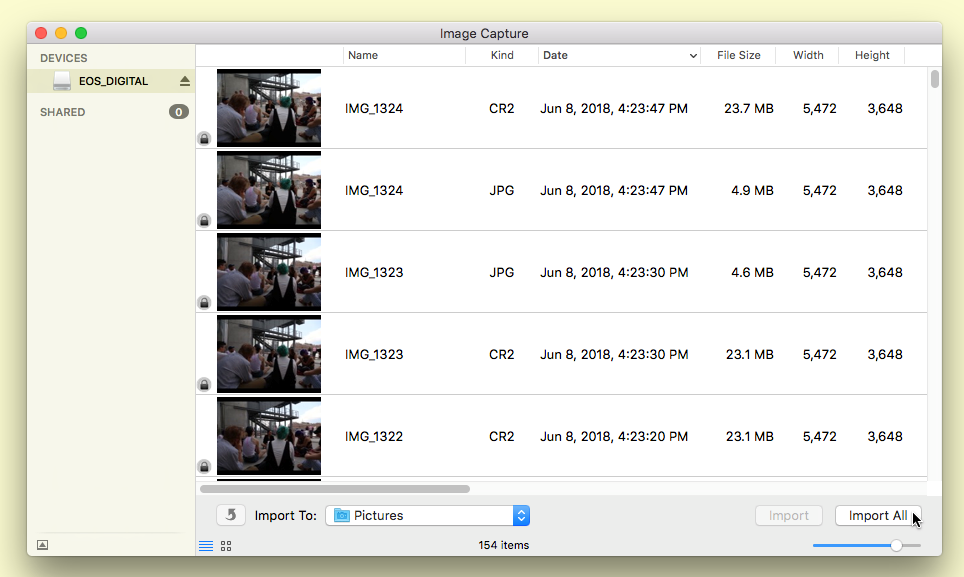Select the EOS_DIGITAL drive icon
Screen dimensions: 964x577
click(62, 81)
